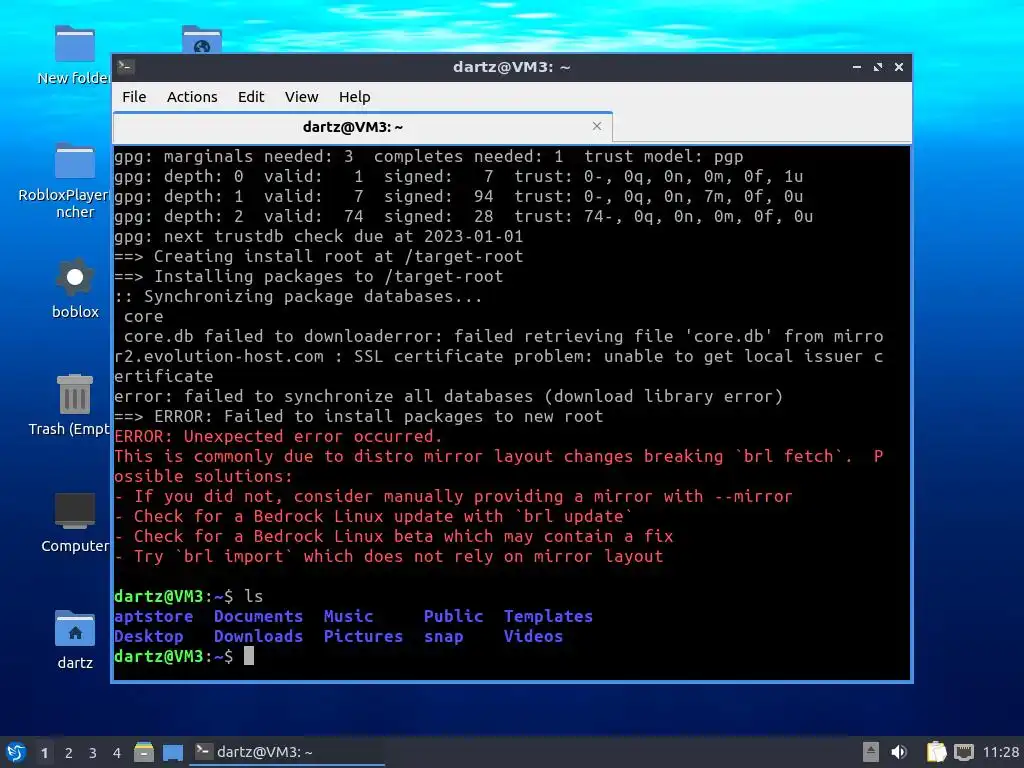1024x768 pixels.
Task: Open the volume control tray icon
Action: tap(899, 752)
